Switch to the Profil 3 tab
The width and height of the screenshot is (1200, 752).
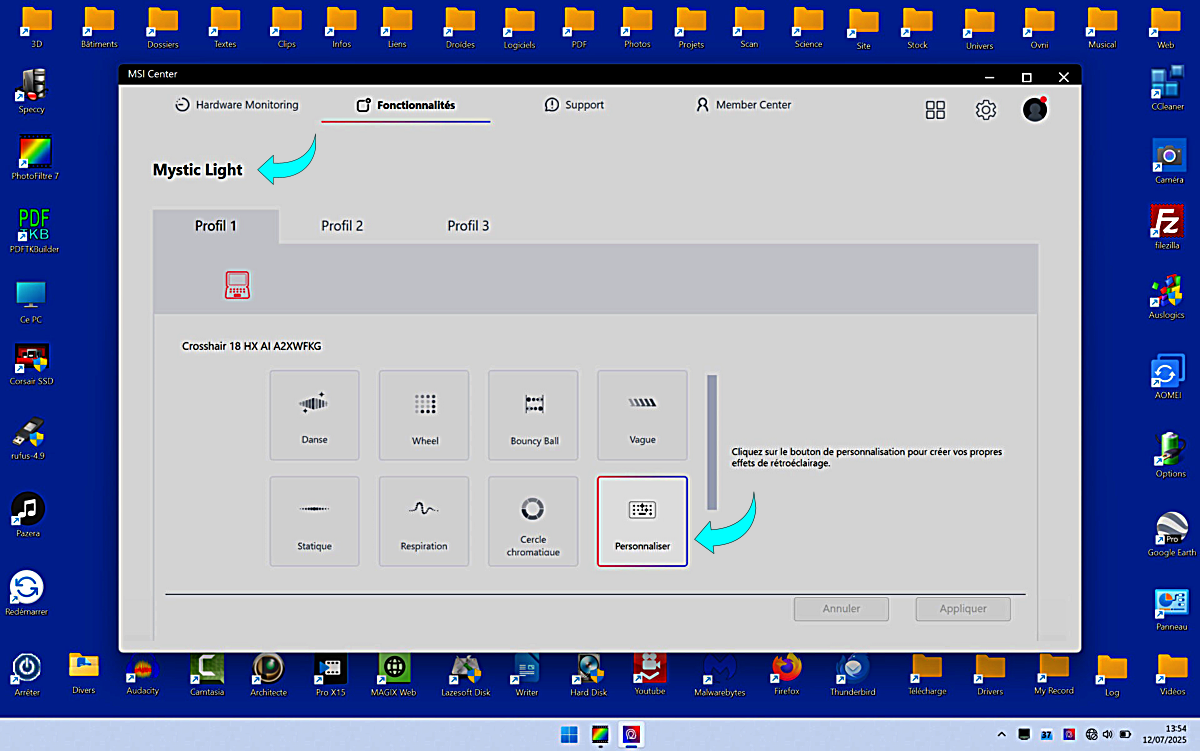coord(468,226)
